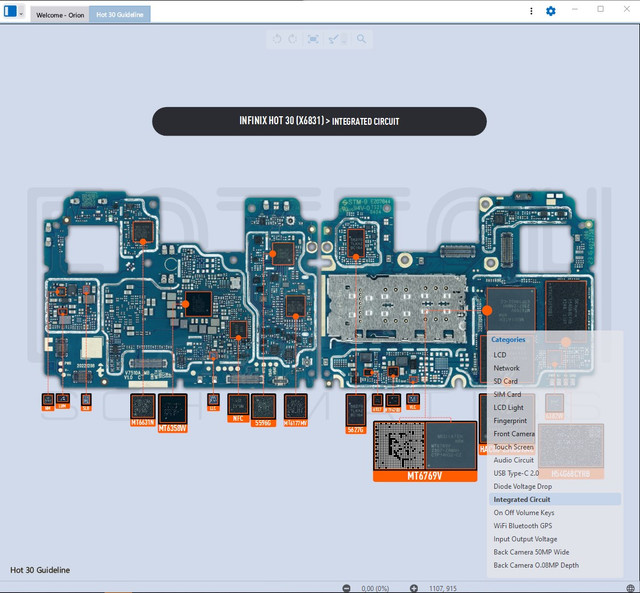Open the settings gear icon

click(x=551, y=11)
